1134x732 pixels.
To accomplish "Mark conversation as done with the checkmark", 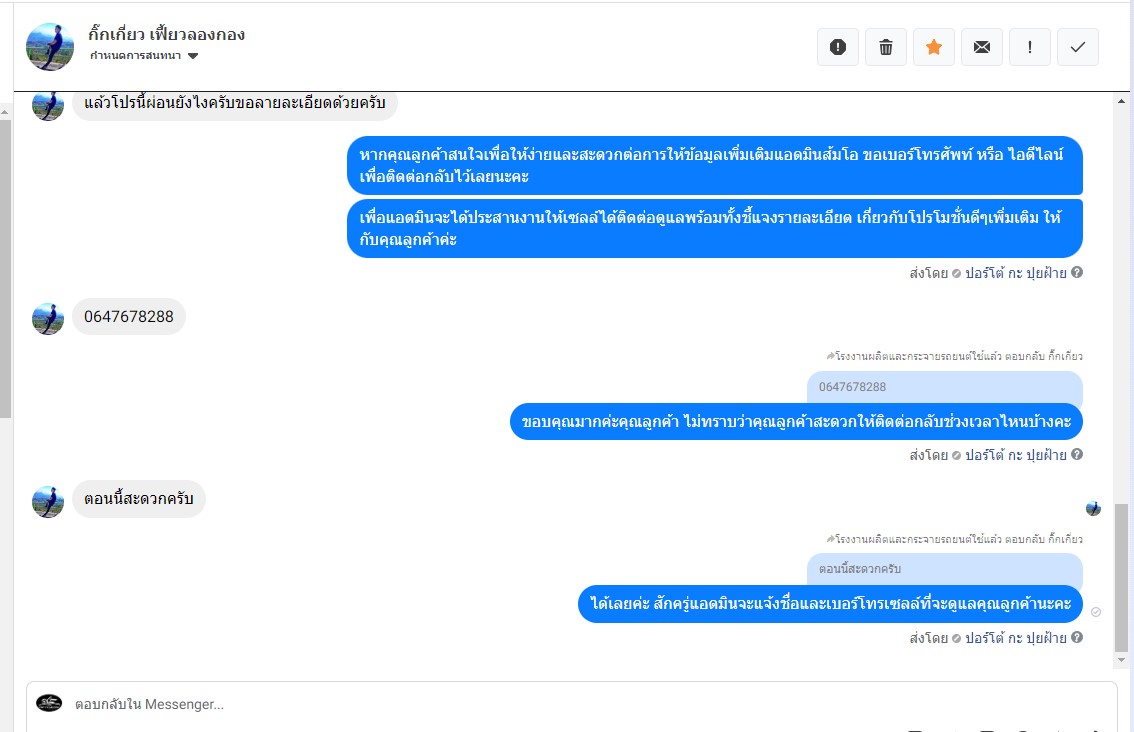I will pyautogui.click(x=1078, y=47).
